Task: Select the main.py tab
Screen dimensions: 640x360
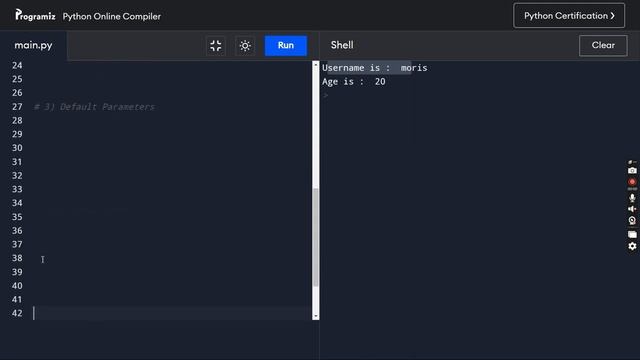Action: point(33,45)
